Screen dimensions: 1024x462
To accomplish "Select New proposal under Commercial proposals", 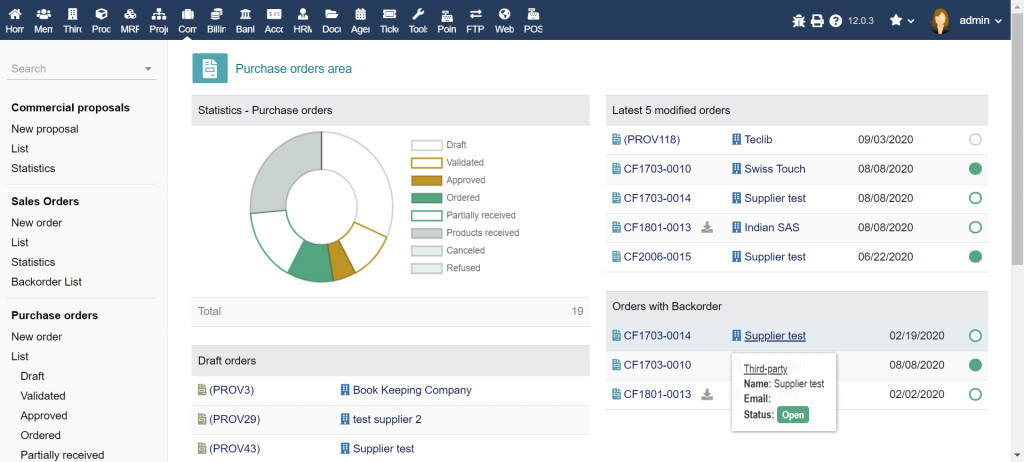I will pyautogui.click(x=45, y=129).
